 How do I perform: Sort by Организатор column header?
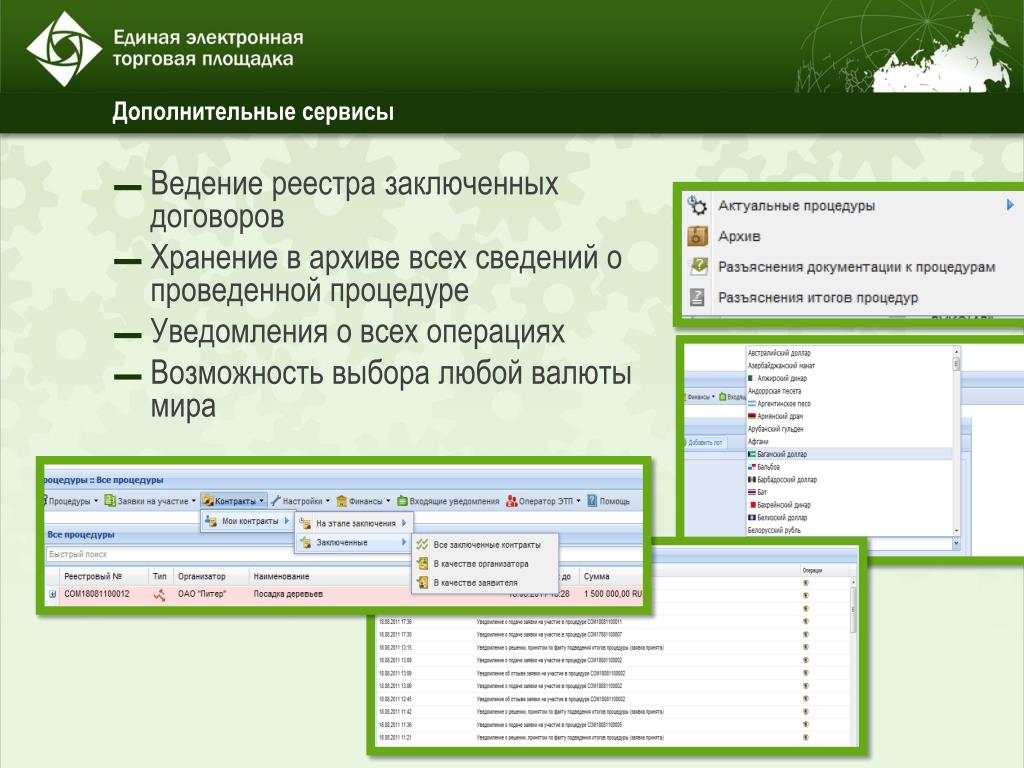coord(202,576)
